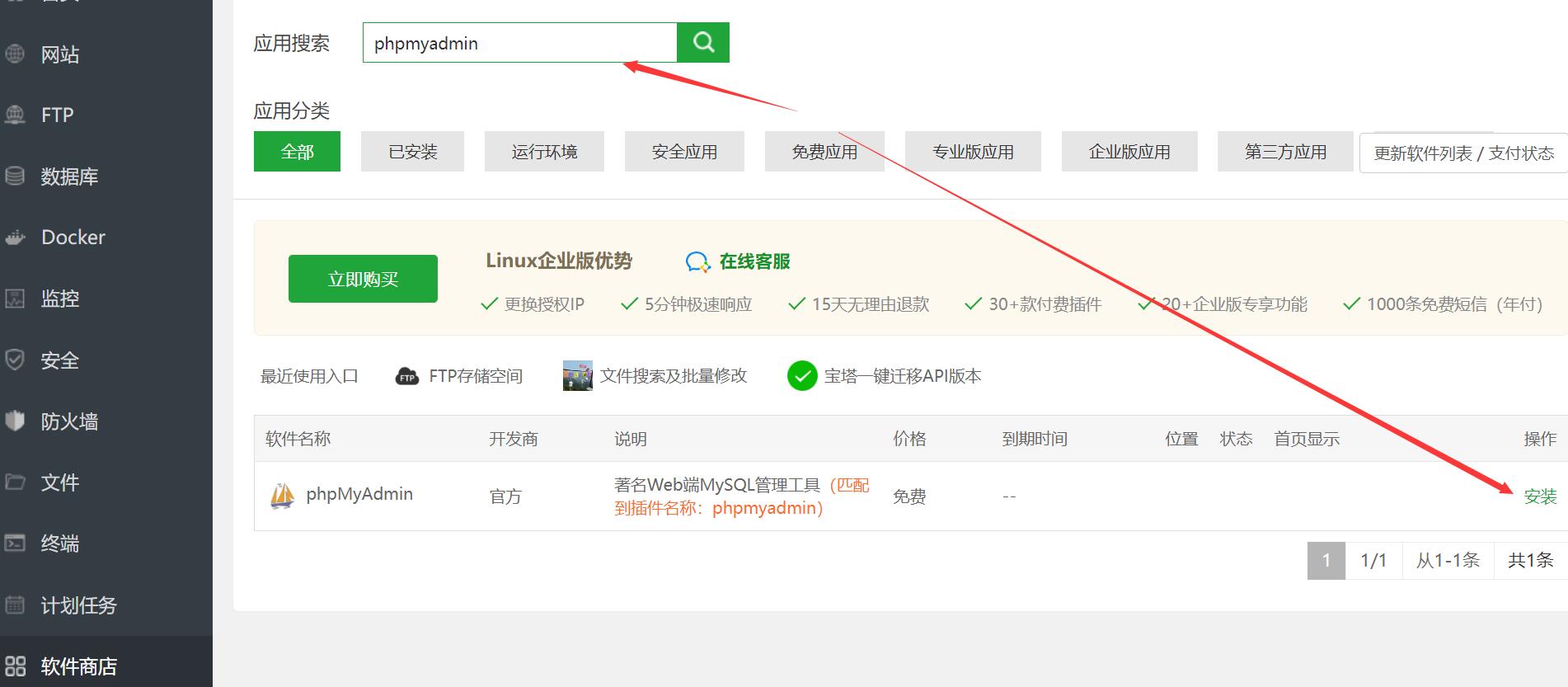The width and height of the screenshot is (1568, 687).
Task: Click the 在线客服 chat bubble icon
Action: click(x=697, y=262)
